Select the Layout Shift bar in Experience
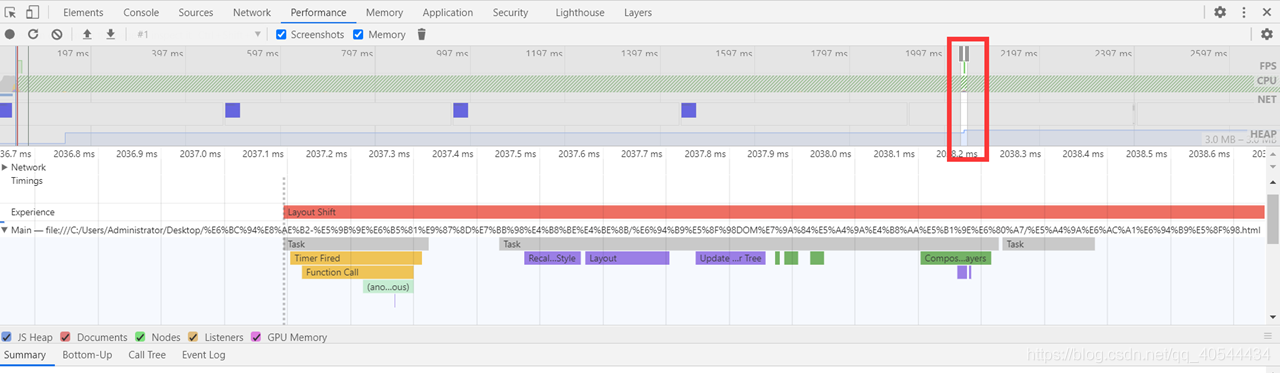Image resolution: width=1280 pixels, height=373 pixels. [x=775, y=212]
